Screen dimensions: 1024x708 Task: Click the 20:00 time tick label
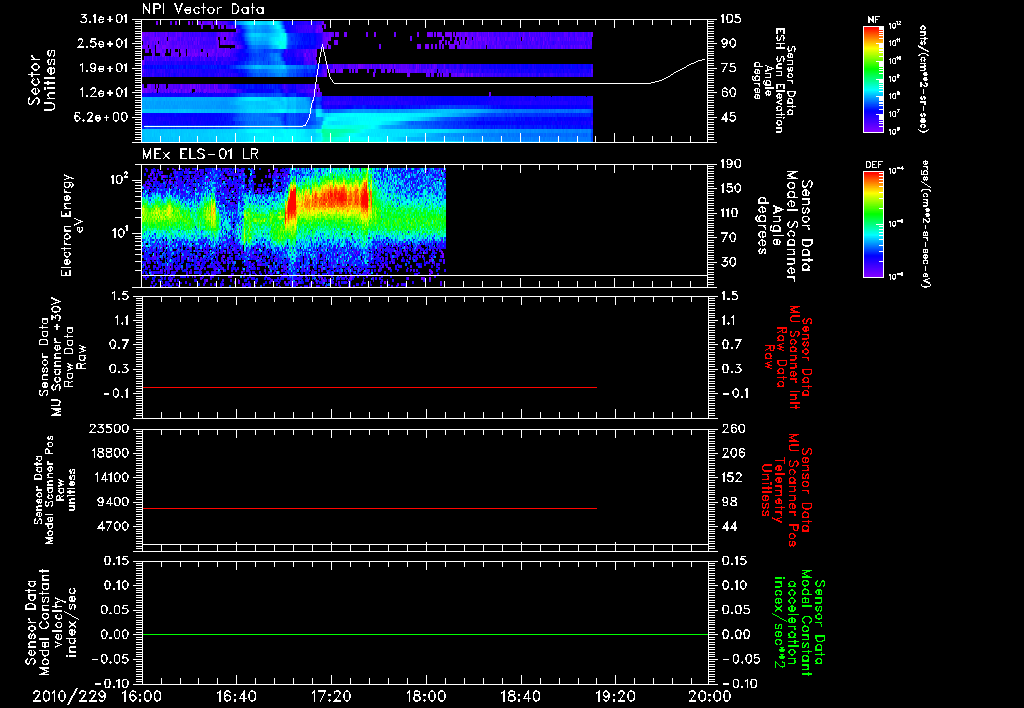710,696
